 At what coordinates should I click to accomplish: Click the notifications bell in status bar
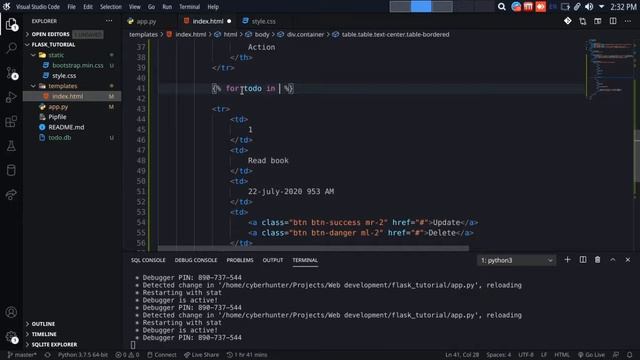pyautogui.click(x=630, y=355)
